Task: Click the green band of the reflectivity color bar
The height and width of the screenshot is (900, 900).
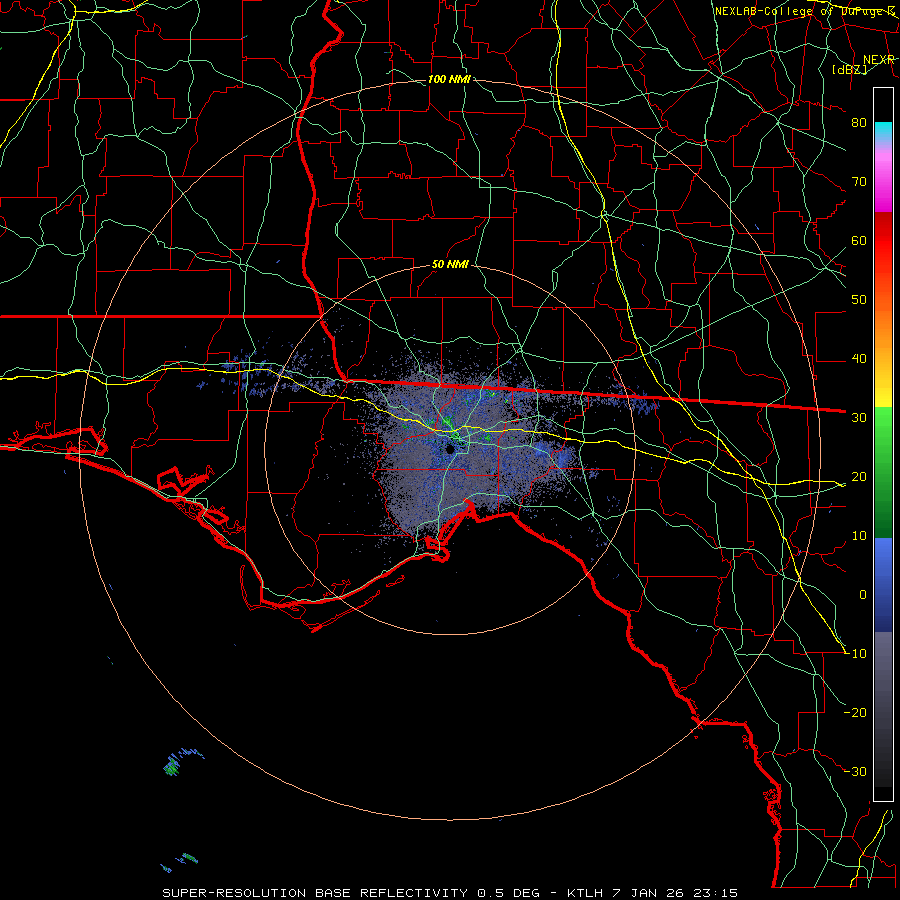Action: [883, 472]
